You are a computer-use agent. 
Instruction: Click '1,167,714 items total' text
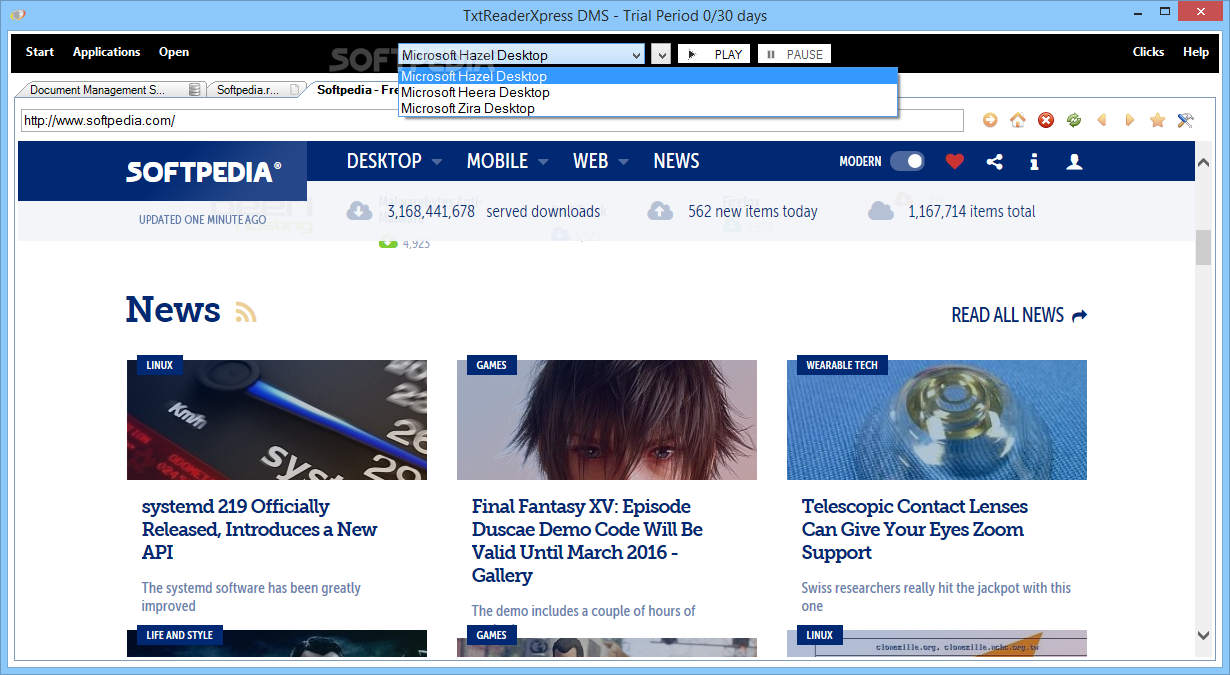pos(971,212)
